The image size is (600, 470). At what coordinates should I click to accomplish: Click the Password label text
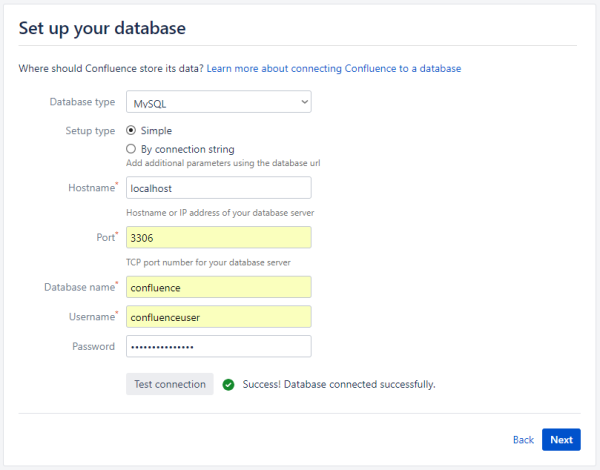coord(93,346)
